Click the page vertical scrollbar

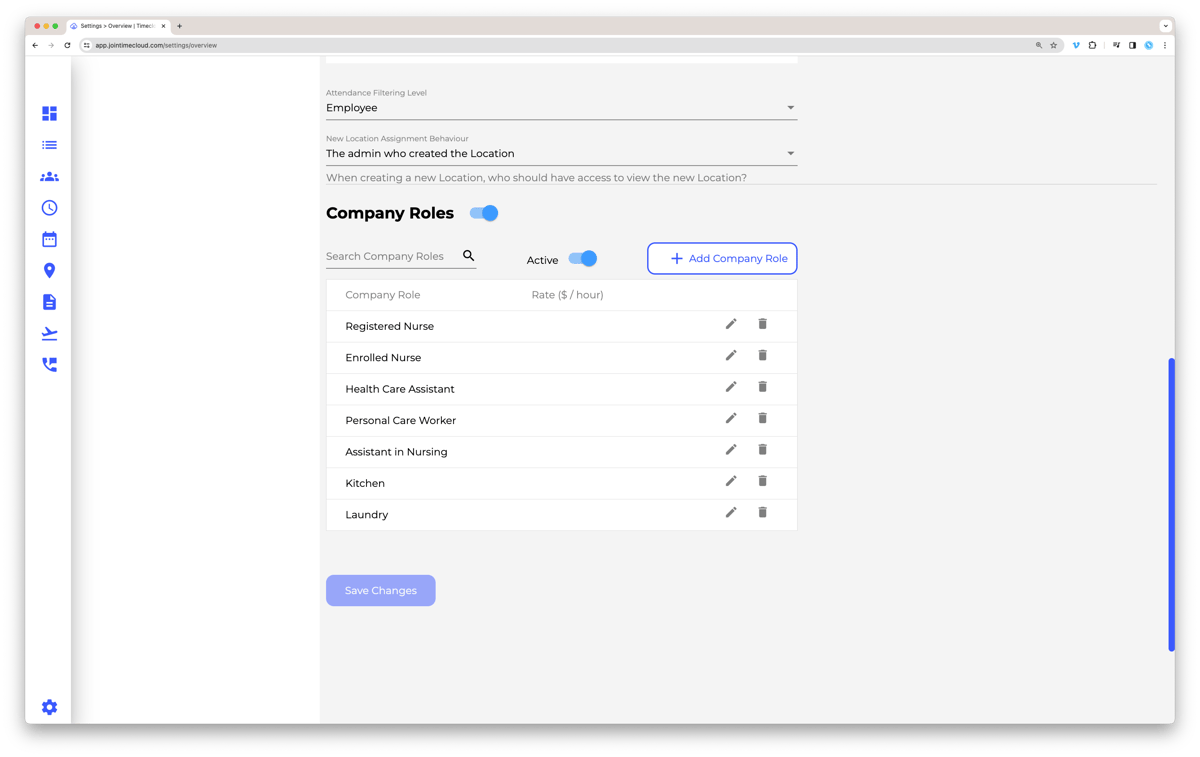click(x=1171, y=505)
